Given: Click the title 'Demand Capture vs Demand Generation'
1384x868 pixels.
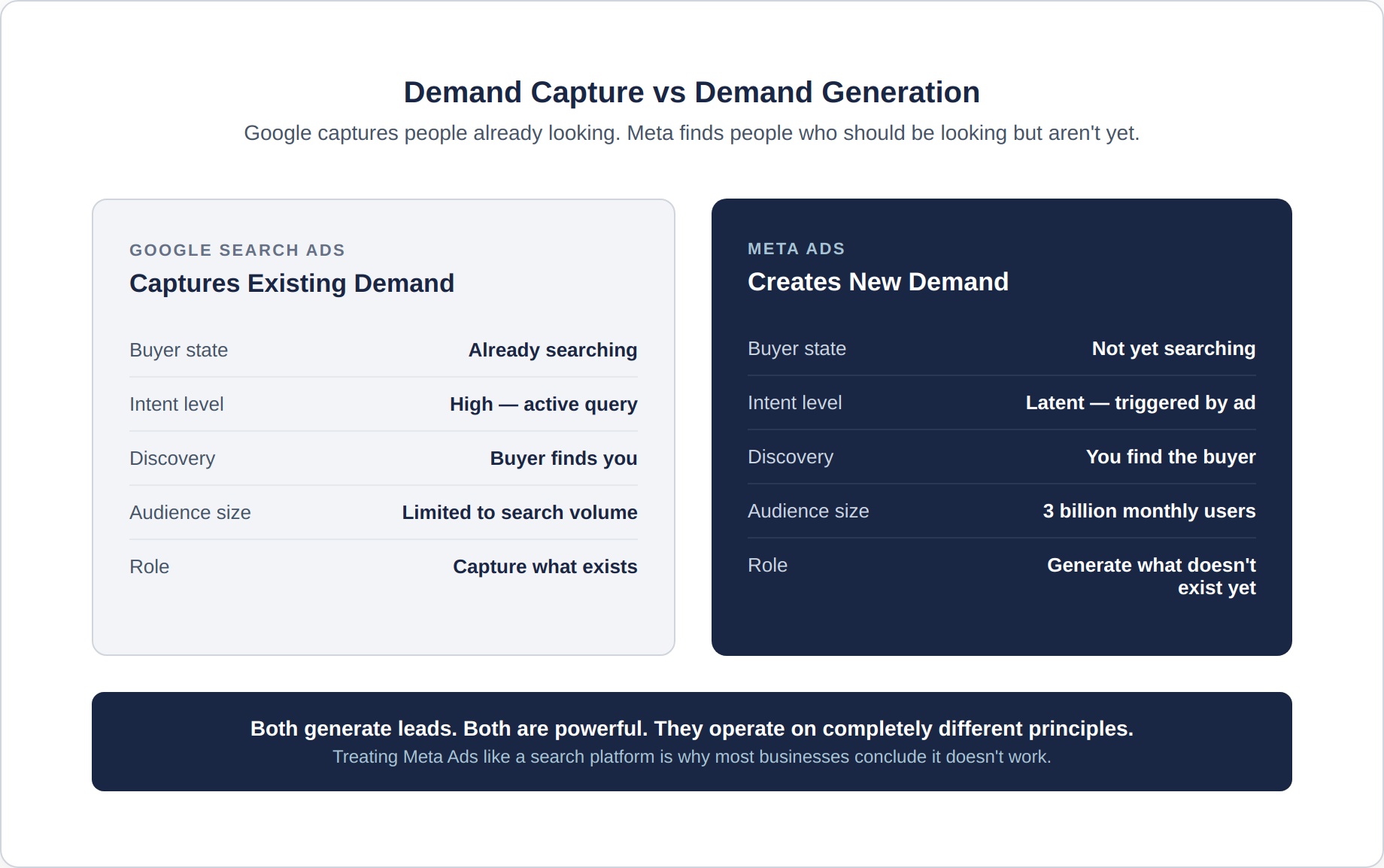Looking at the screenshot, I should point(691,93).
